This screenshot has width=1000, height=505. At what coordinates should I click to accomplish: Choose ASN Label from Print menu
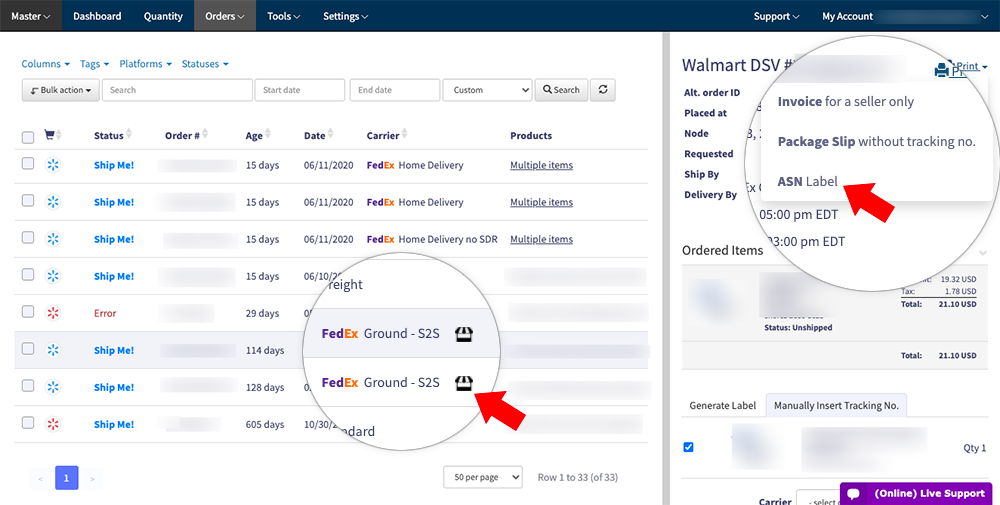[x=807, y=182]
